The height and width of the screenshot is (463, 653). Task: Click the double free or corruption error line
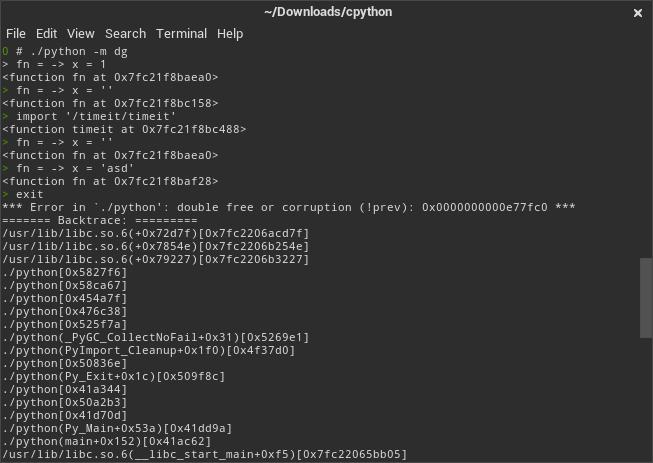click(x=288, y=207)
